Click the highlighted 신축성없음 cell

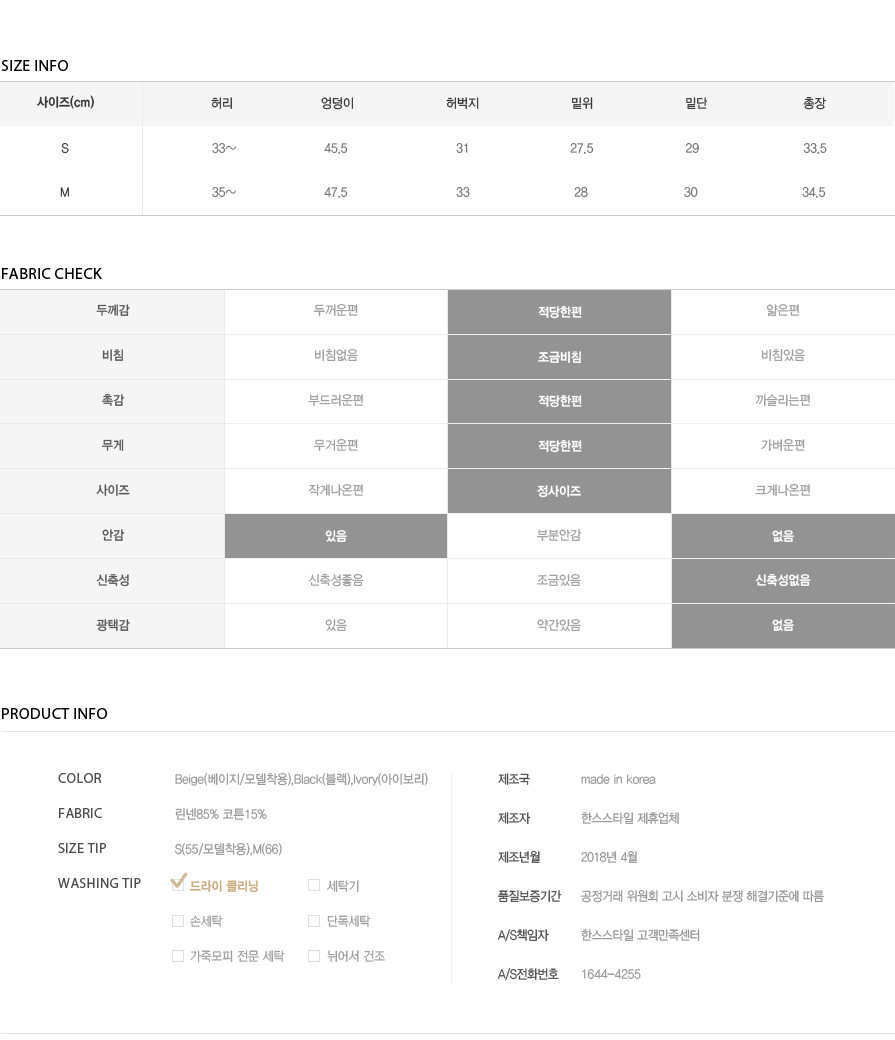click(783, 580)
